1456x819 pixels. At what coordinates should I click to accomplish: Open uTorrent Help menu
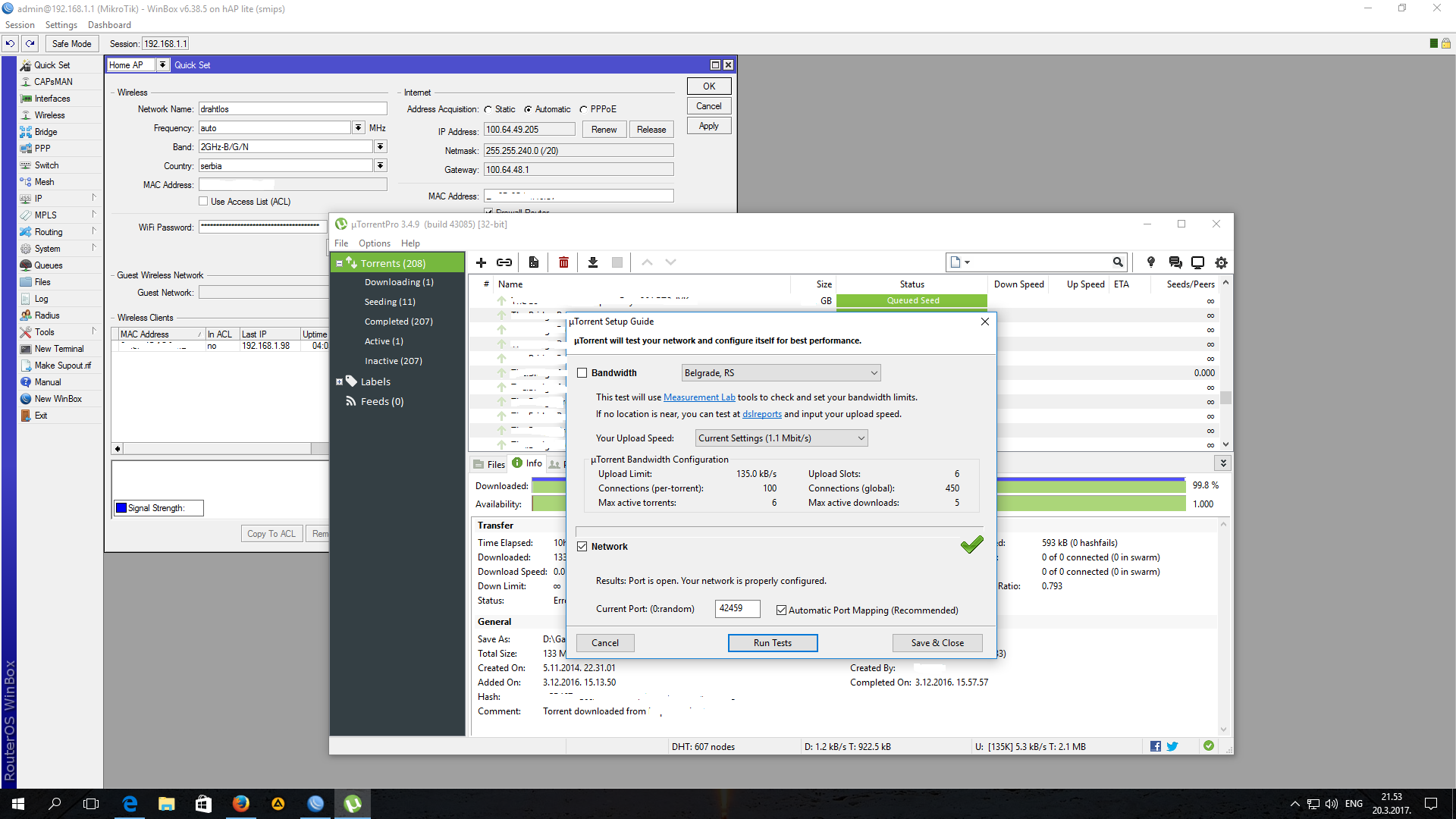(410, 243)
